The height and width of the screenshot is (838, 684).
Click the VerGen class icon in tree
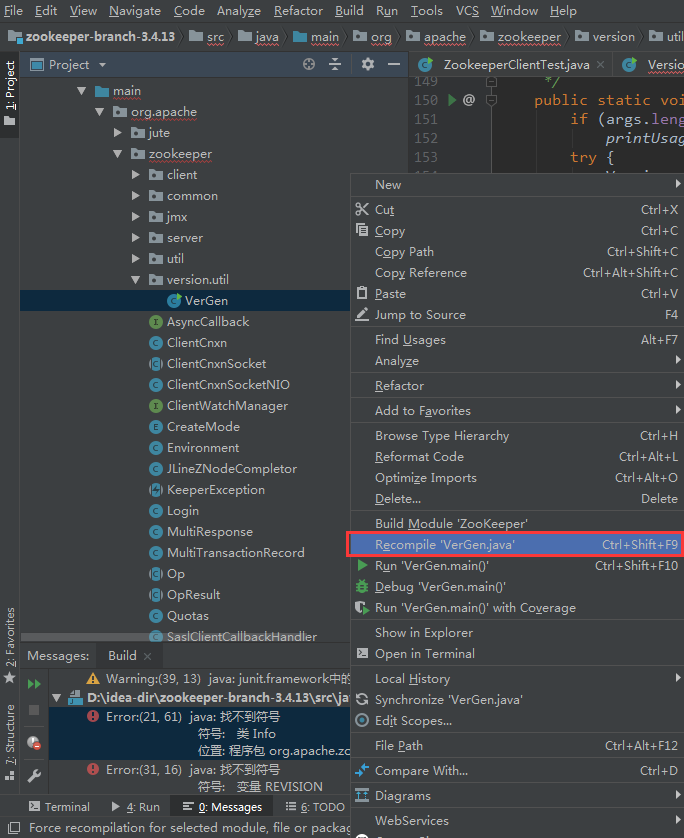(174, 301)
